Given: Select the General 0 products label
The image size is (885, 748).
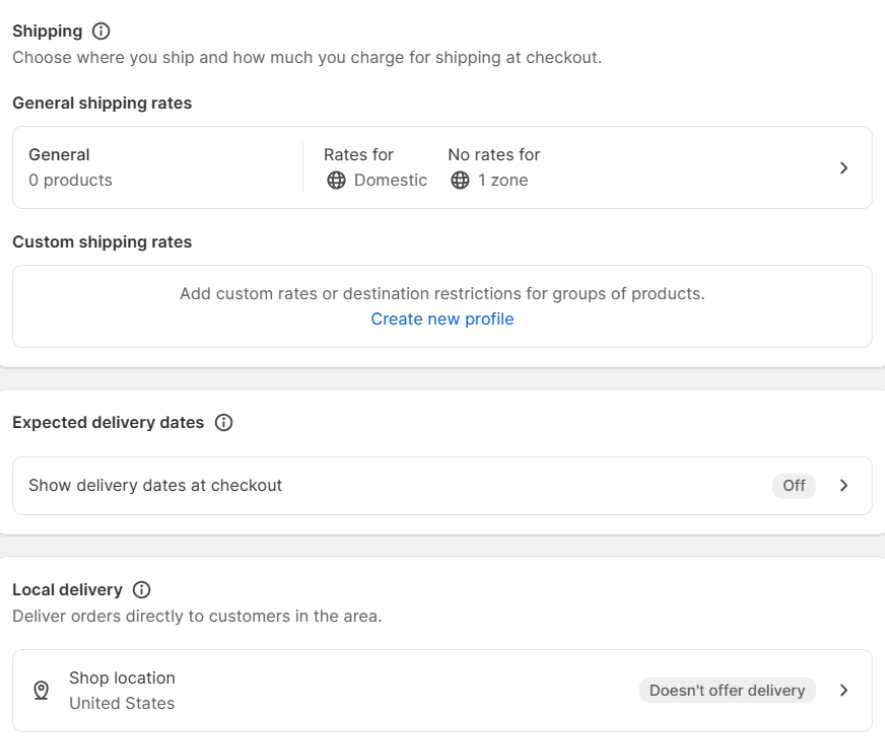Looking at the screenshot, I should click(x=71, y=168).
